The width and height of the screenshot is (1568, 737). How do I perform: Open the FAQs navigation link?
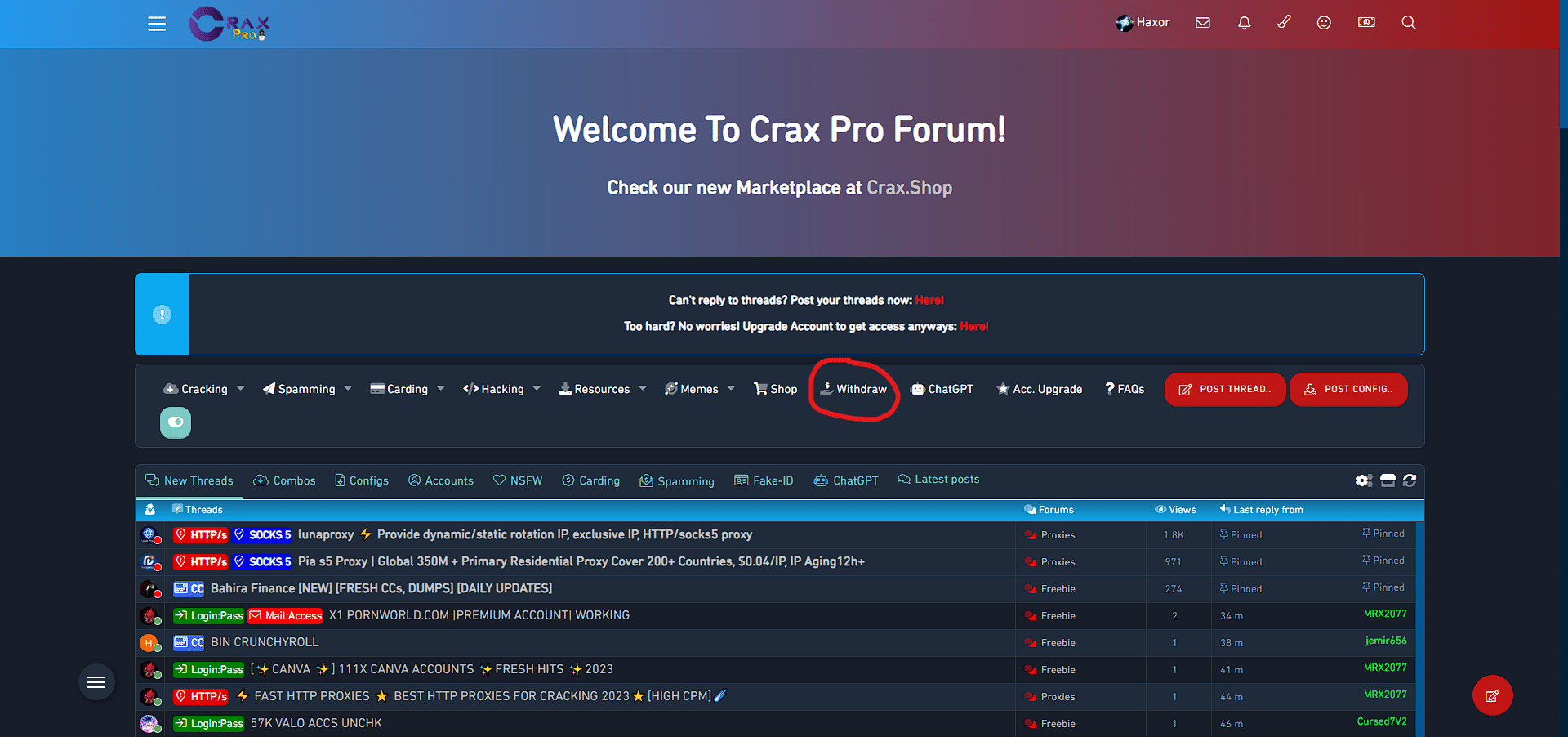coord(1125,389)
